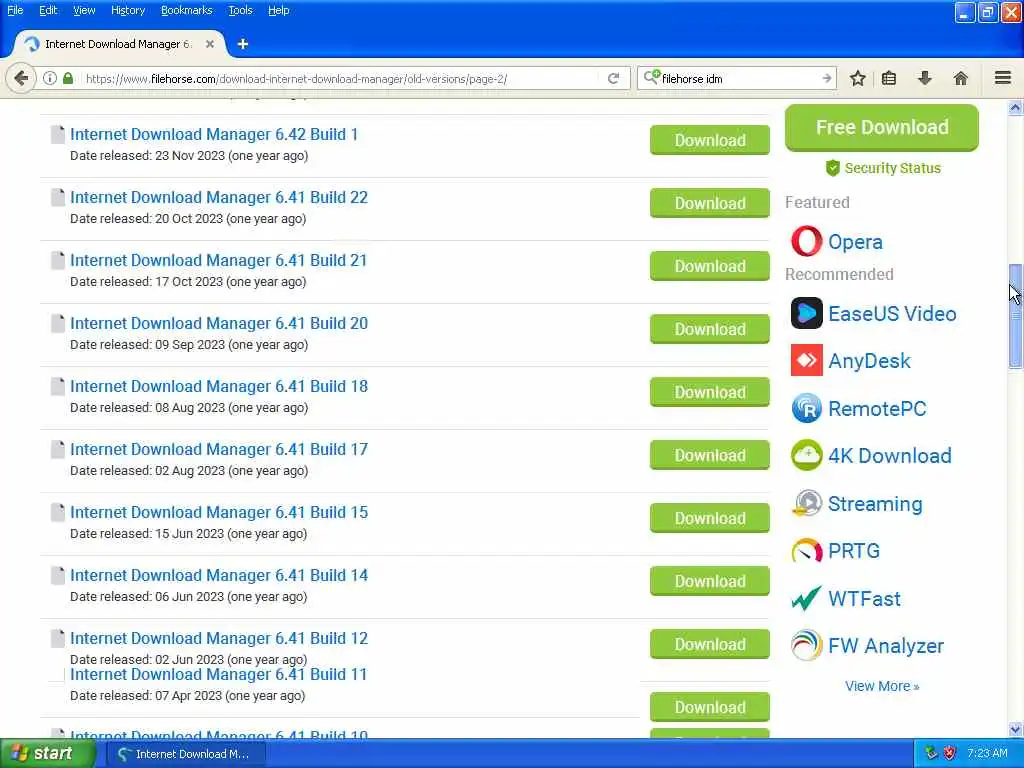This screenshot has height=768, width=1024.
Task: Submit search with the go arrow
Action: click(x=827, y=78)
